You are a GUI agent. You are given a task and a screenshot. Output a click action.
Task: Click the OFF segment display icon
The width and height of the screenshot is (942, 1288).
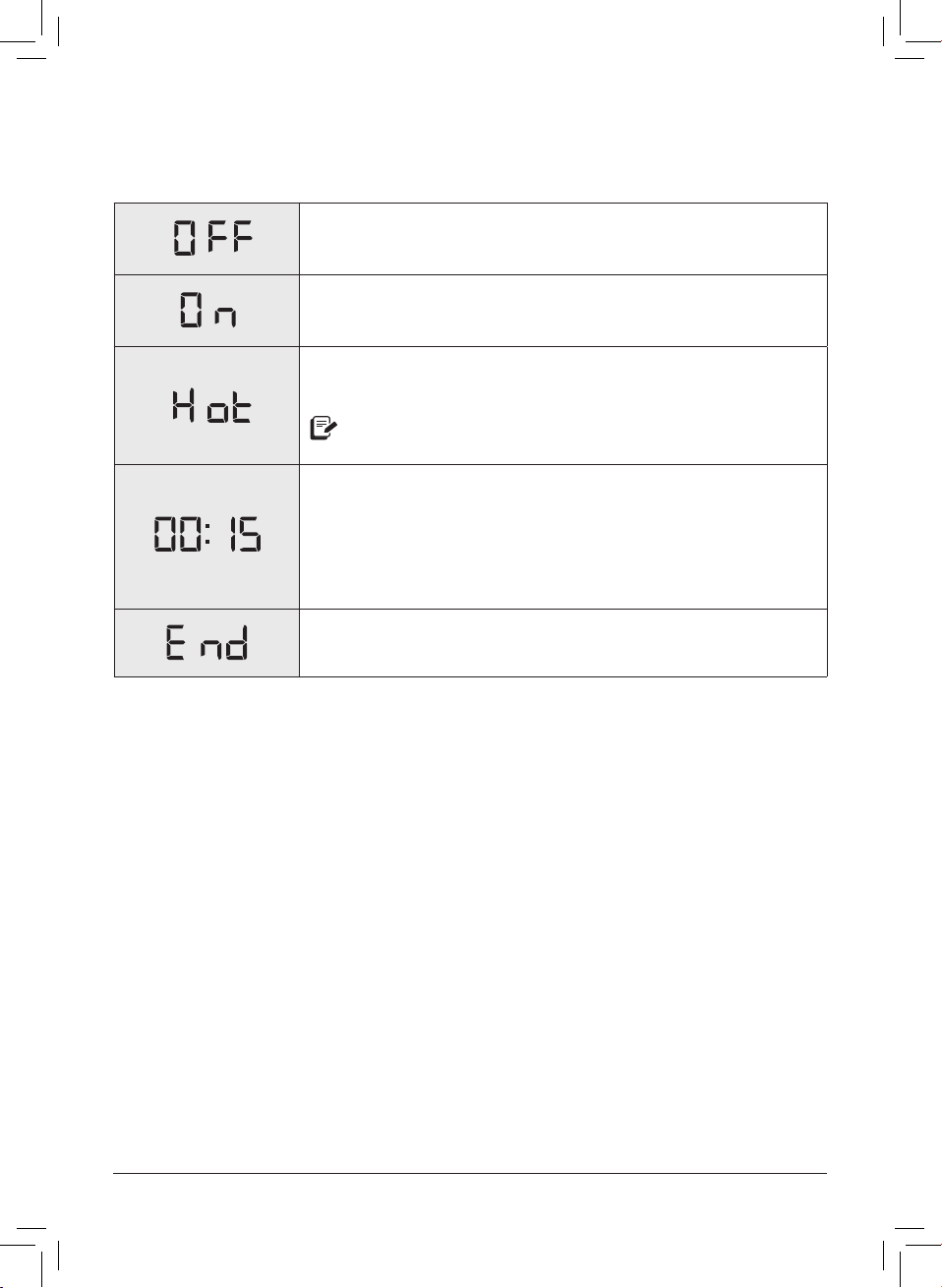(x=213, y=238)
